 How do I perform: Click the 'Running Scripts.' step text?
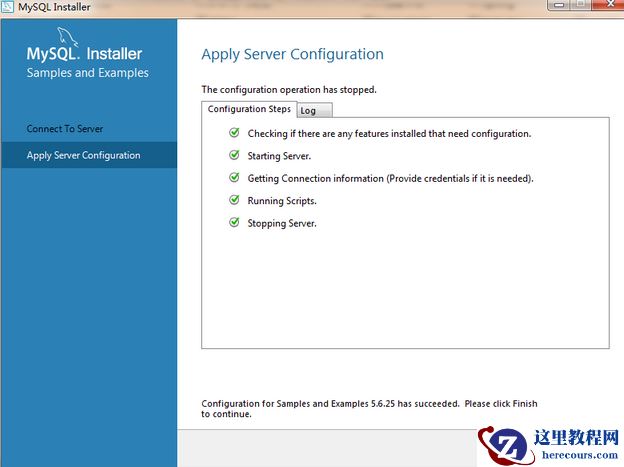[x=282, y=201]
